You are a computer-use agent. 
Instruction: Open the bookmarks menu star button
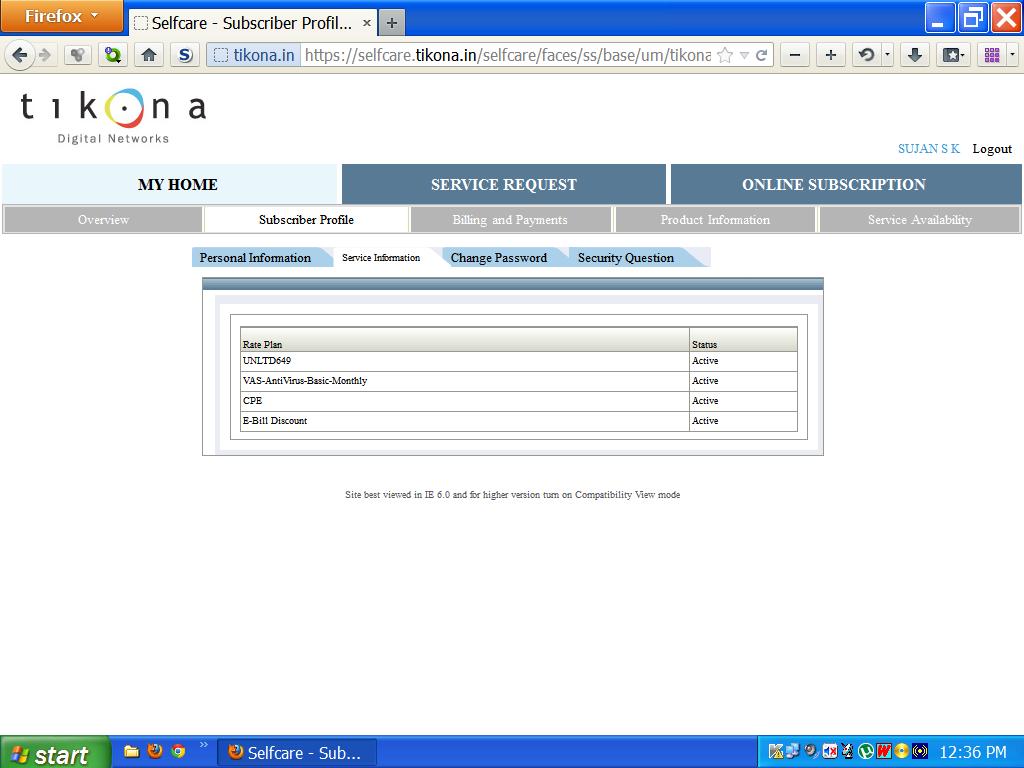tap(952, 55)
